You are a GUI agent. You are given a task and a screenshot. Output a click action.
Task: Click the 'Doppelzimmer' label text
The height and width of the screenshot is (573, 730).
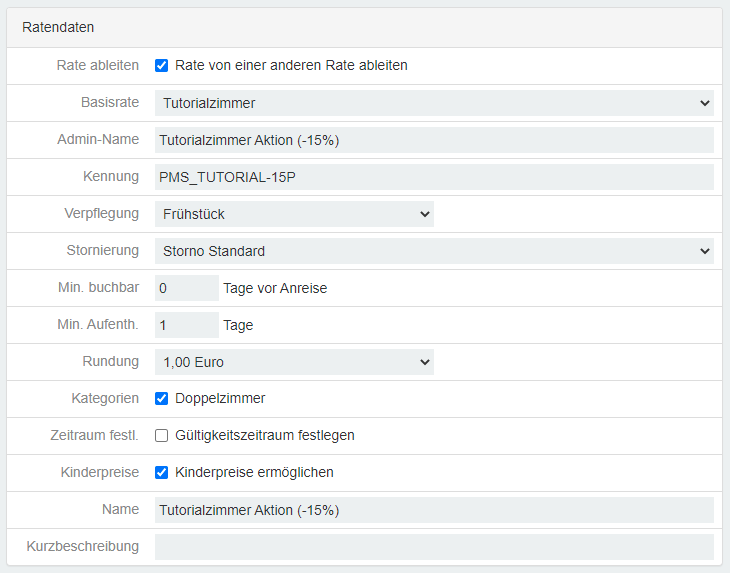click(220, 399)
